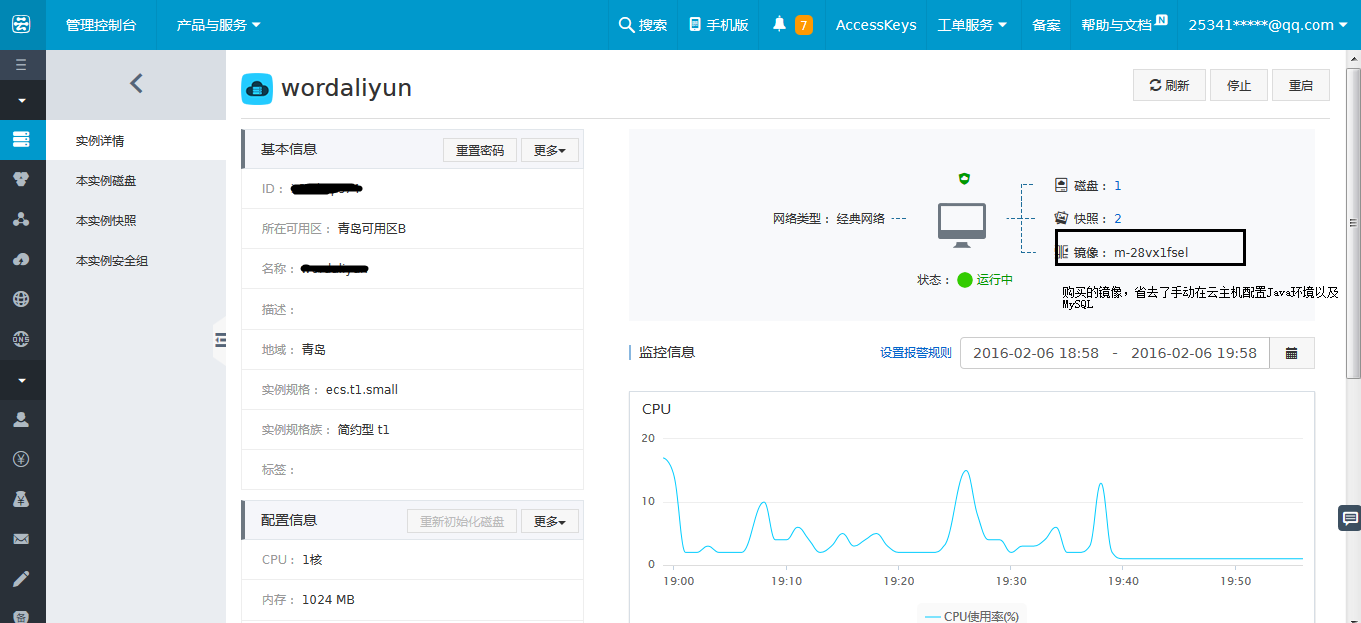The width and height of the screenshot is (1361, 623).
Task: Select 本实例安全组 in the side menu
Action: (x=136, y=261)
